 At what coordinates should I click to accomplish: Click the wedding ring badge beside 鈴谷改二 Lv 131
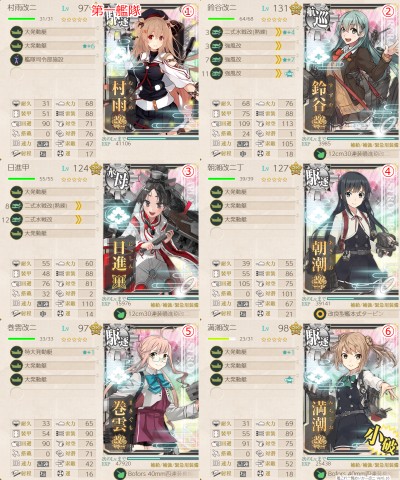(295, 9)
